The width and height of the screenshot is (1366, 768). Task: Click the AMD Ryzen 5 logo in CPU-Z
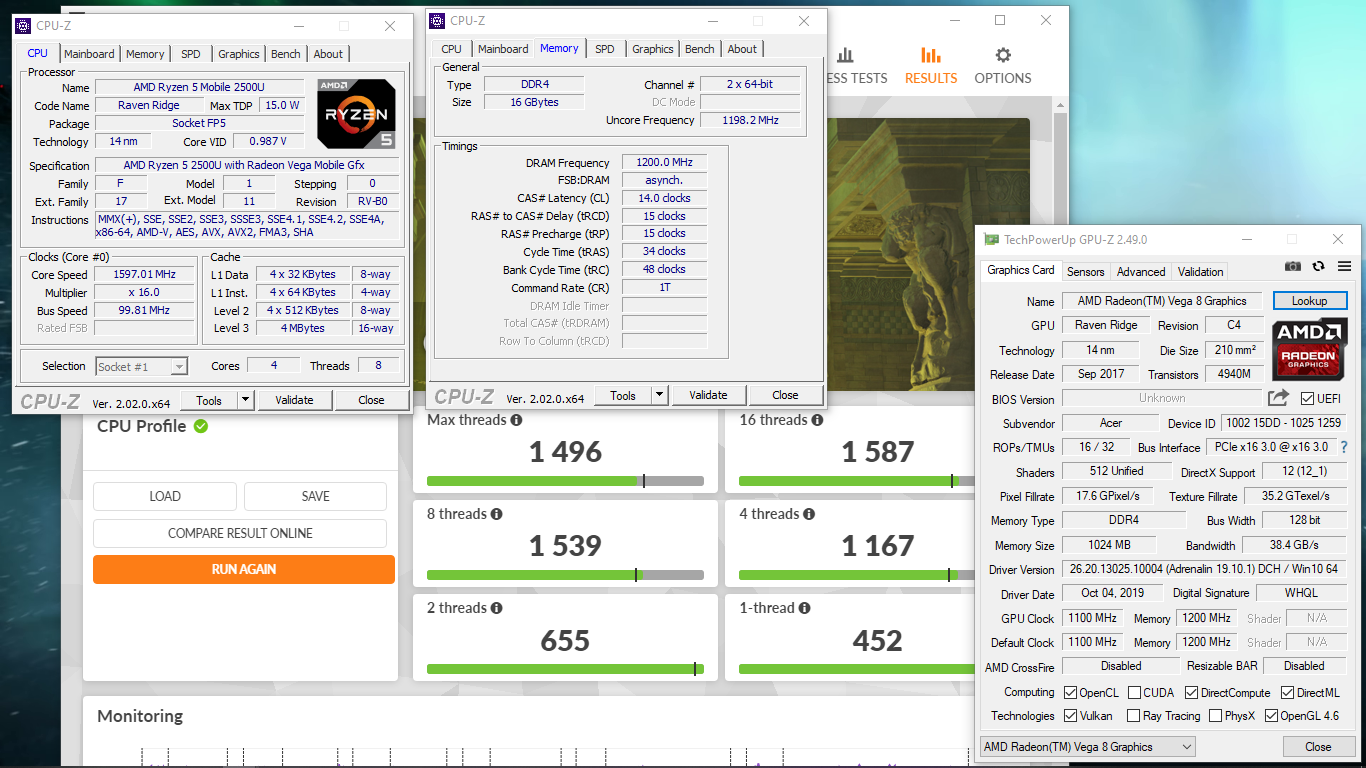pyautogui.click(x=356, y=114)
